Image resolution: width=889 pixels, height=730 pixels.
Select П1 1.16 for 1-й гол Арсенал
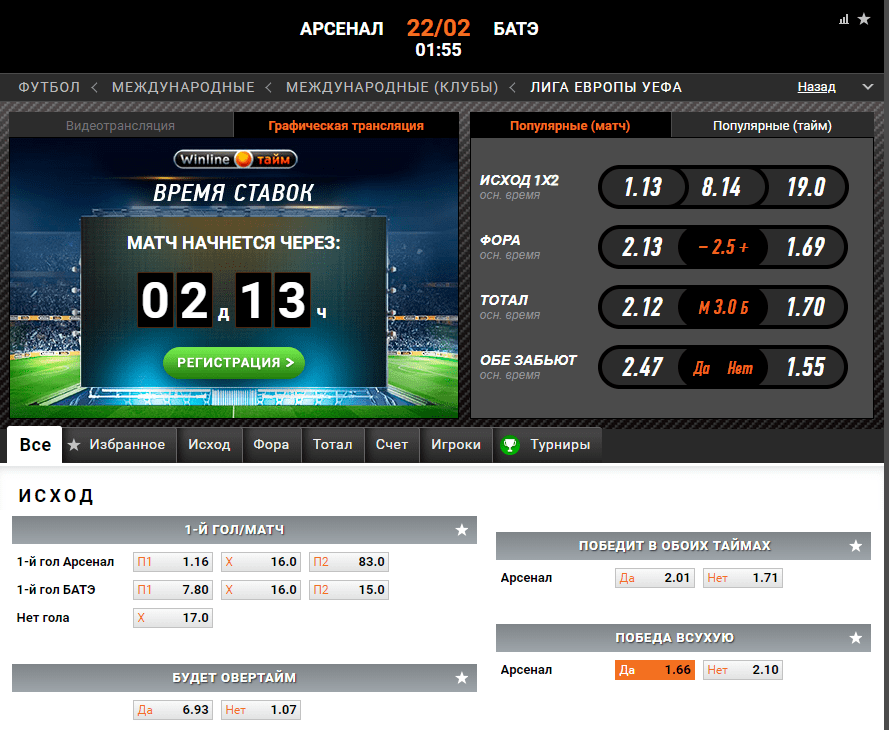point(173,562)
